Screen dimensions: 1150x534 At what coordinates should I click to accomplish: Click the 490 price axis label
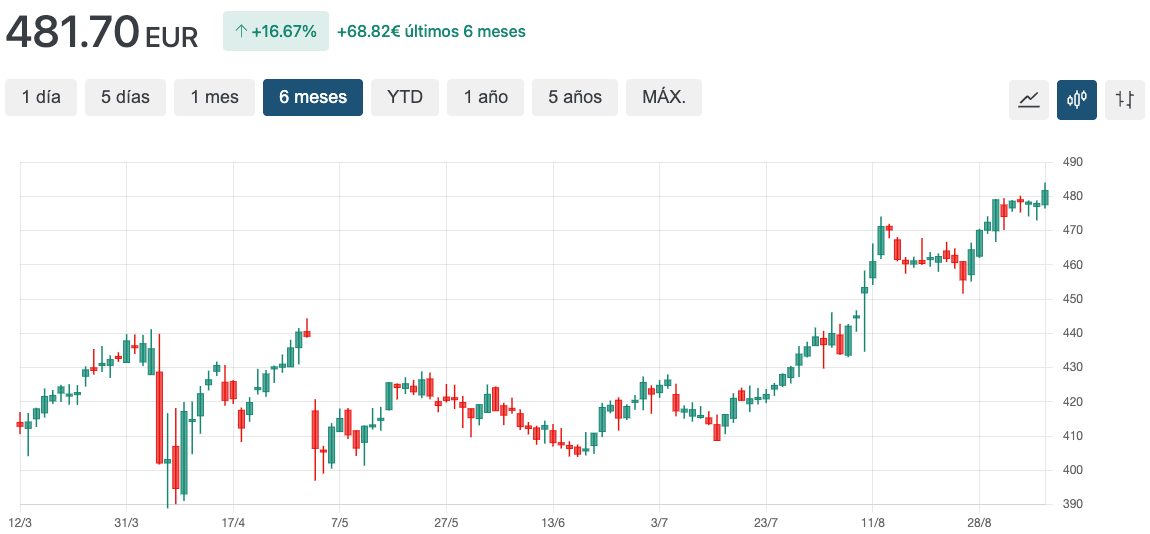1072,162
